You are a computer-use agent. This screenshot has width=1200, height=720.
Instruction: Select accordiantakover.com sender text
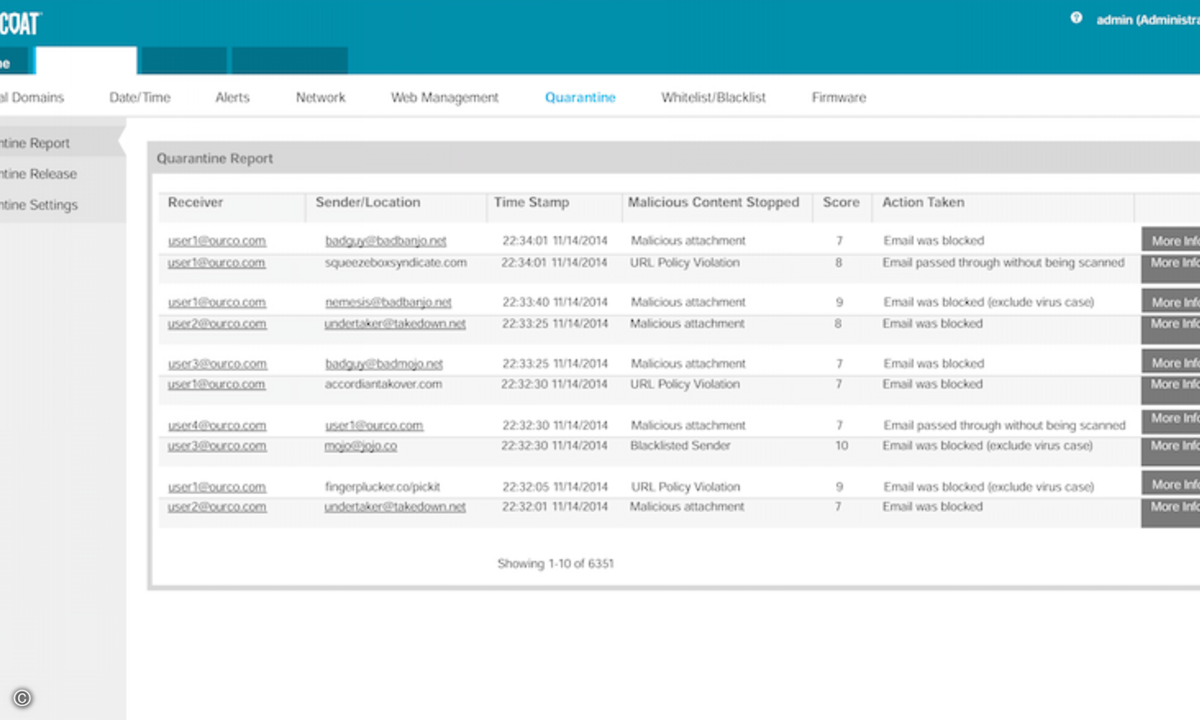383,384
